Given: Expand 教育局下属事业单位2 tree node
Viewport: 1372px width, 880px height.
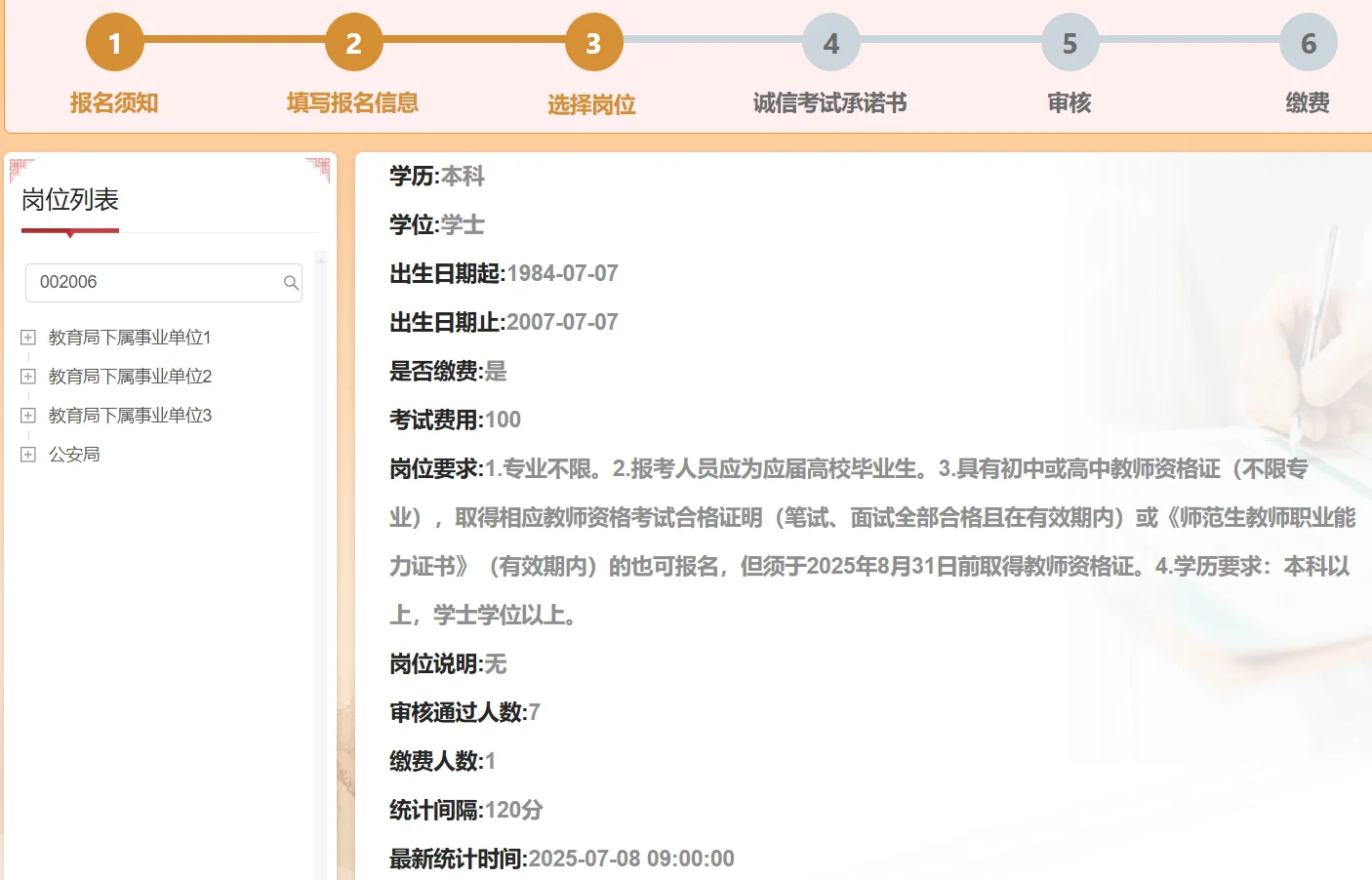Looking at the screenshot, I should (28, 377).
